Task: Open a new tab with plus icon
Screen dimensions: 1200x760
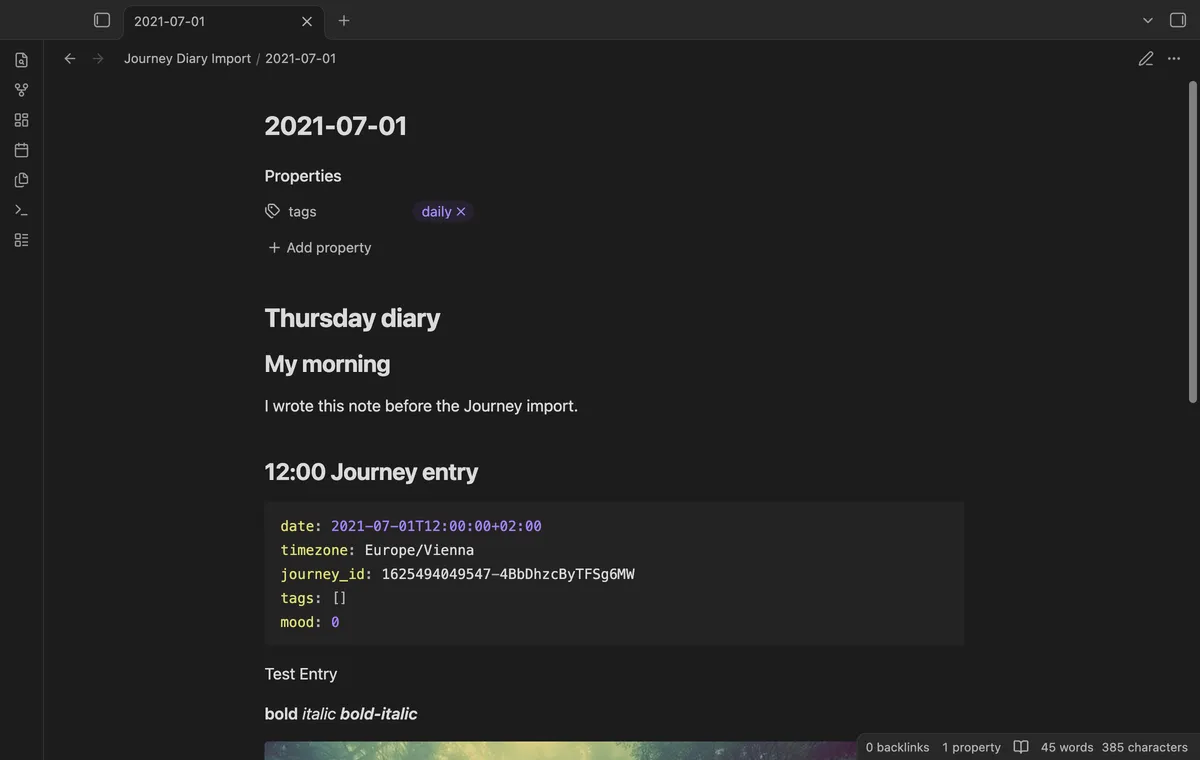Action: pos(344,20)
